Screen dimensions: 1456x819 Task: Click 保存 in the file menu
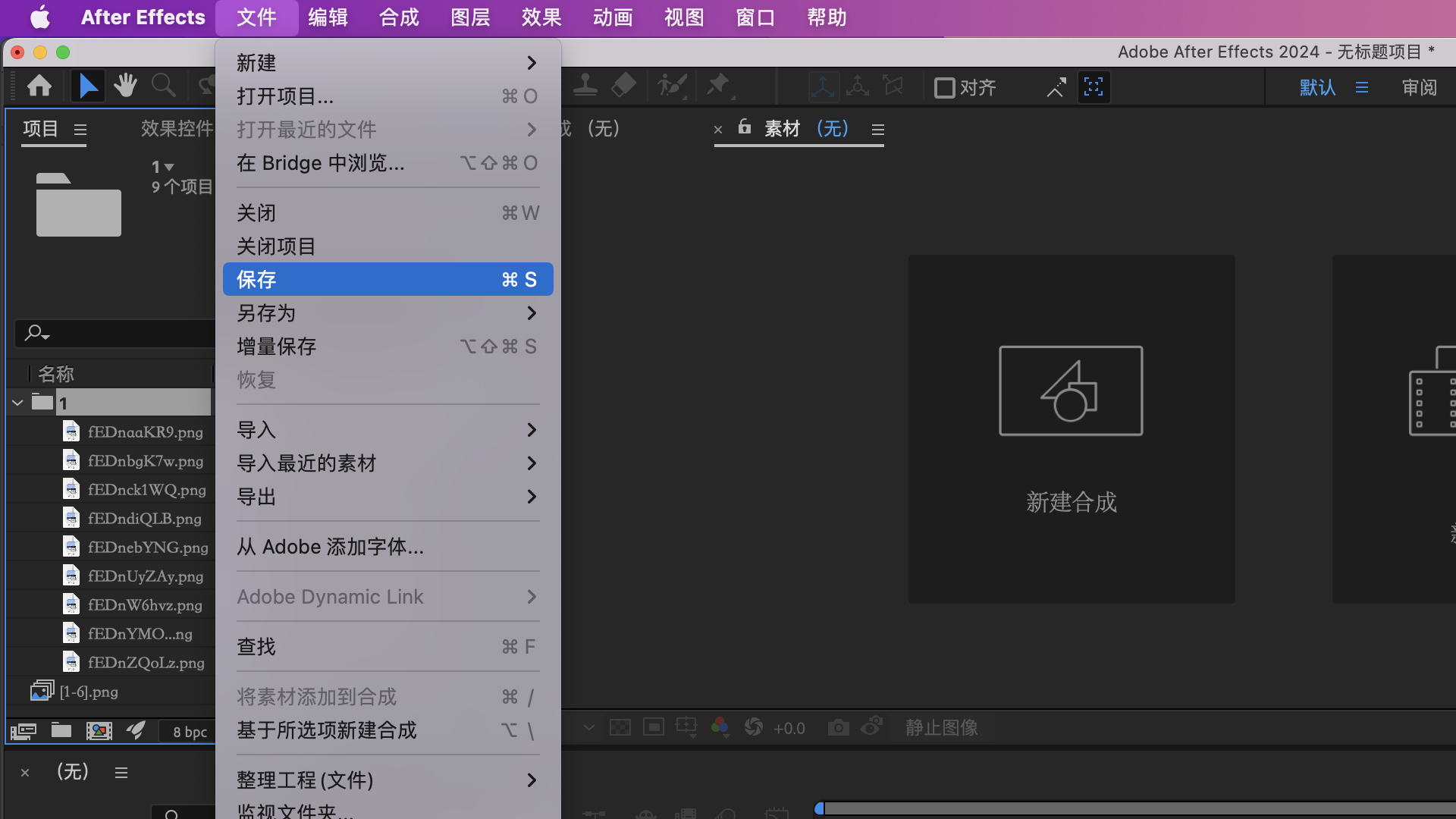(x=387, y=278)
